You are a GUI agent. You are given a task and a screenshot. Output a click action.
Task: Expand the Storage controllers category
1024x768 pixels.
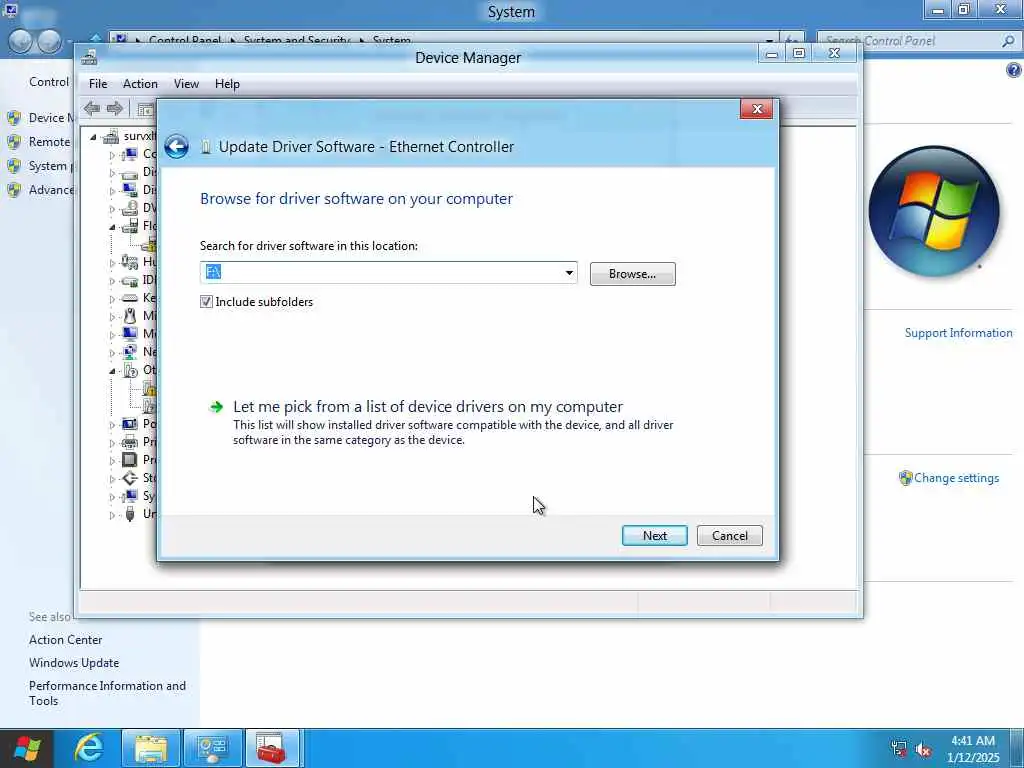[112, 479]
